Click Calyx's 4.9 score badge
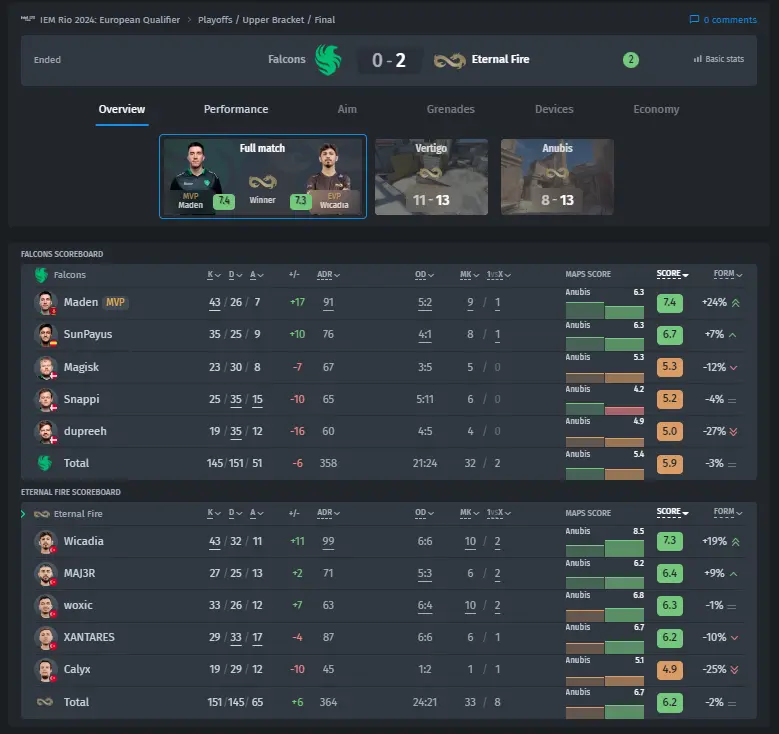This screenshot has width=779, height=734. click(x=669, y=670)
